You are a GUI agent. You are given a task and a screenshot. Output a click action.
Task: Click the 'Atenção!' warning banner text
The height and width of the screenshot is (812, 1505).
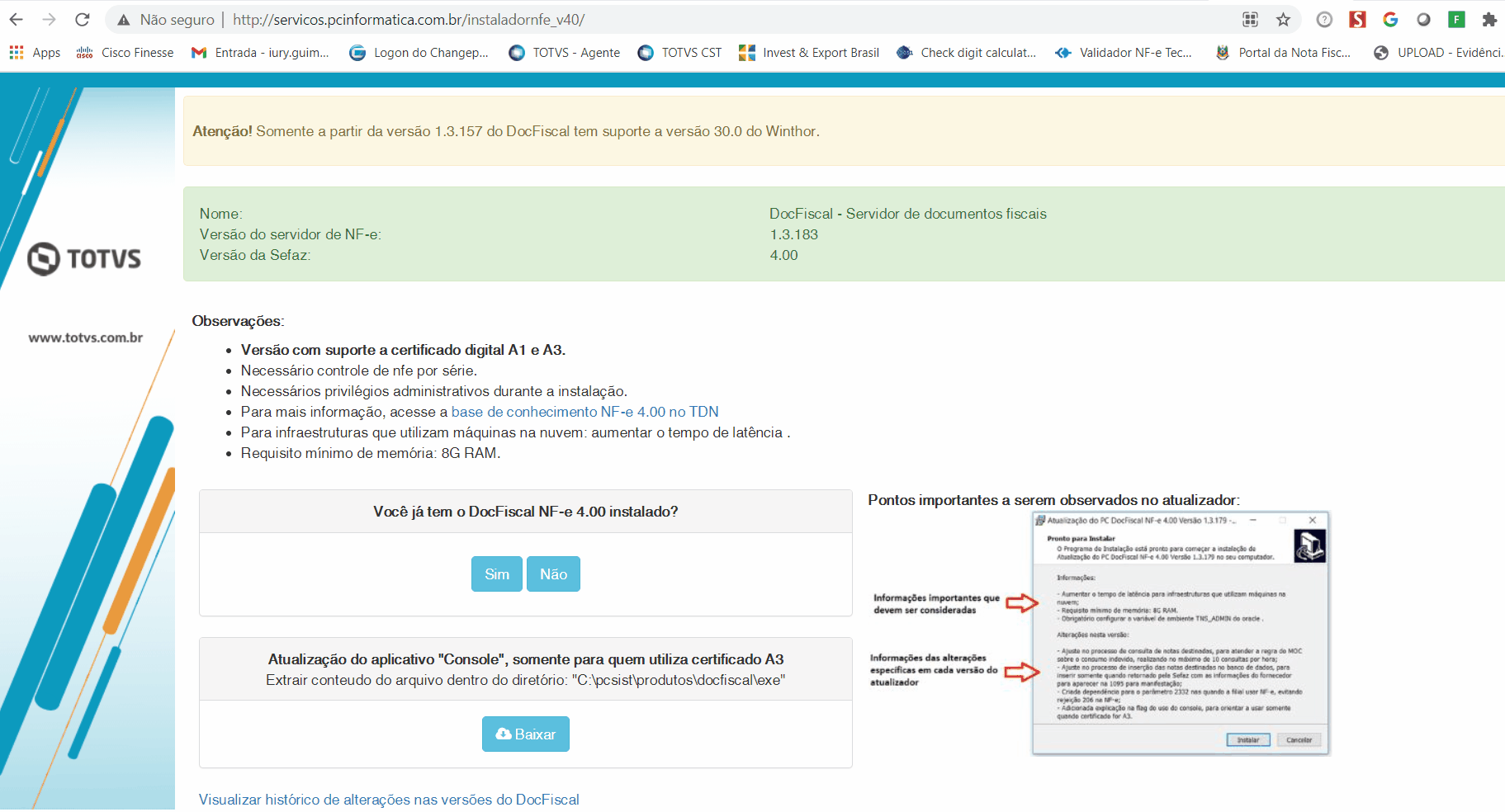(x=505, y=131)
